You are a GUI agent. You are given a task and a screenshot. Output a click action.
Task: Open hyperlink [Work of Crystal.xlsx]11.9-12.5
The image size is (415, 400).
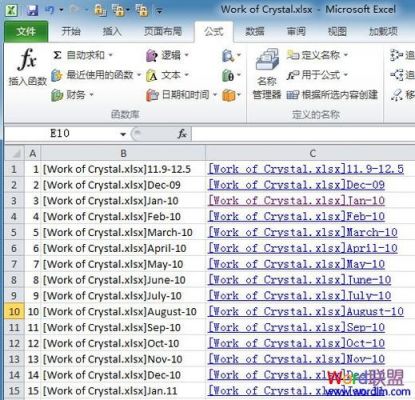point(306,169)
